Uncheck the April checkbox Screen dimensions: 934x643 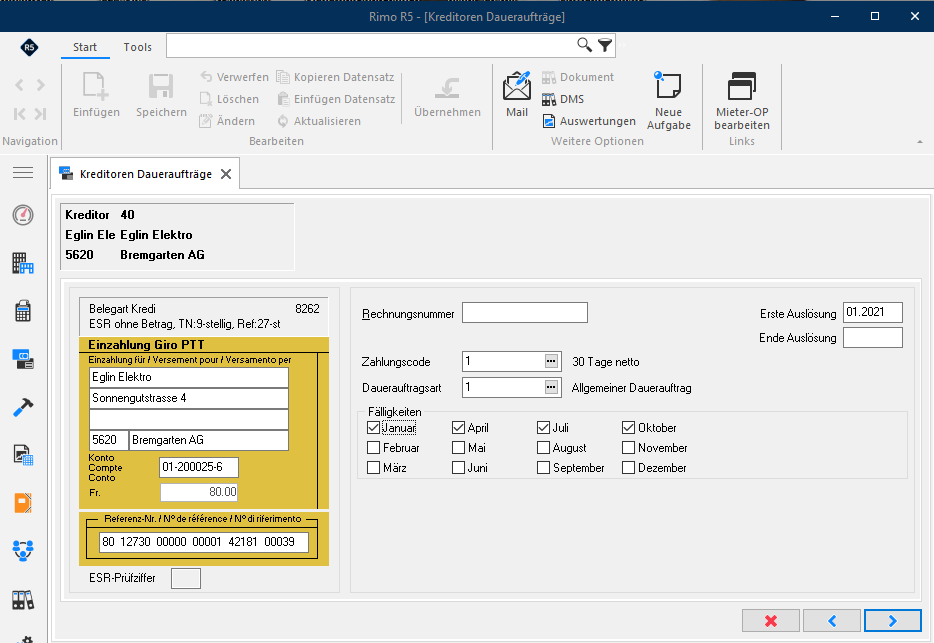click(458, 428)
